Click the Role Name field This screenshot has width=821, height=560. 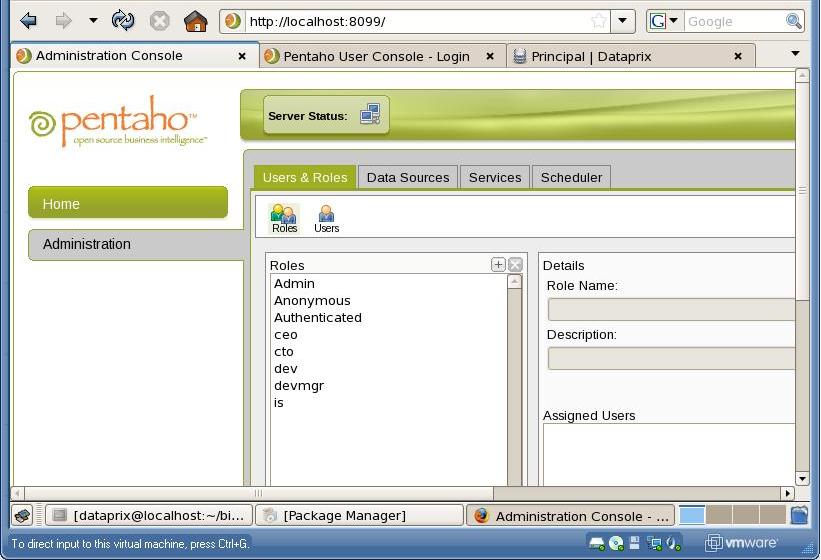click(x=671, y=309)
